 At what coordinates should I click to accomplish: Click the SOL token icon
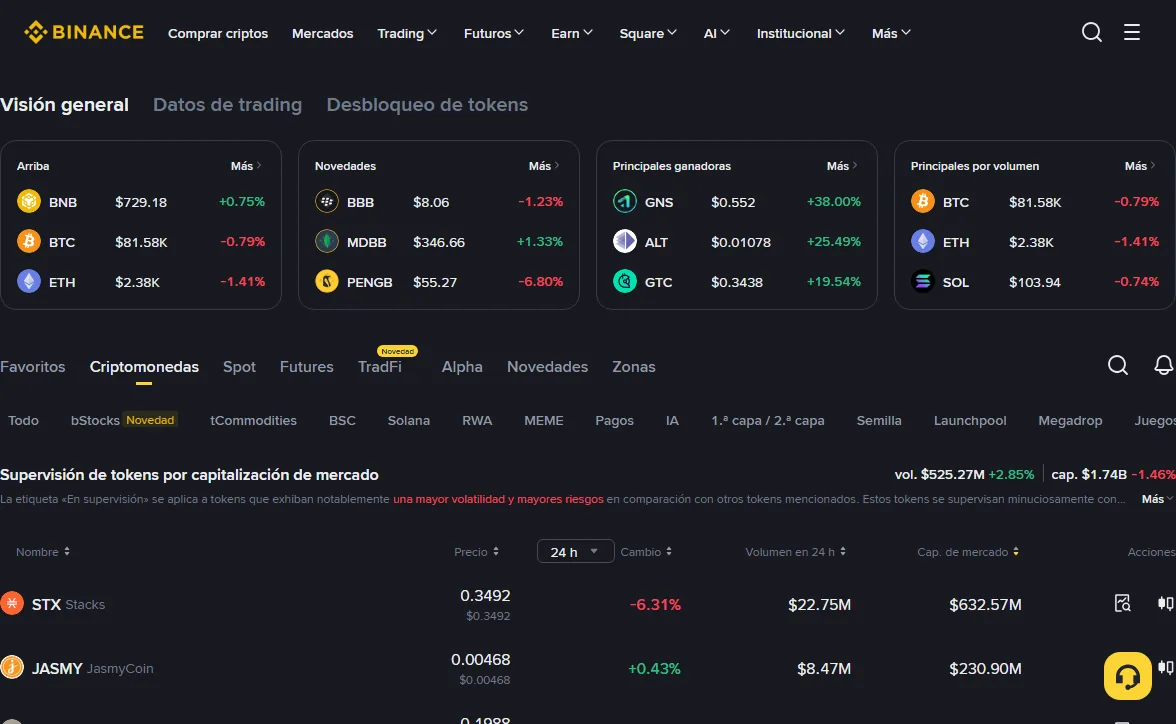(x=922, y=281)
